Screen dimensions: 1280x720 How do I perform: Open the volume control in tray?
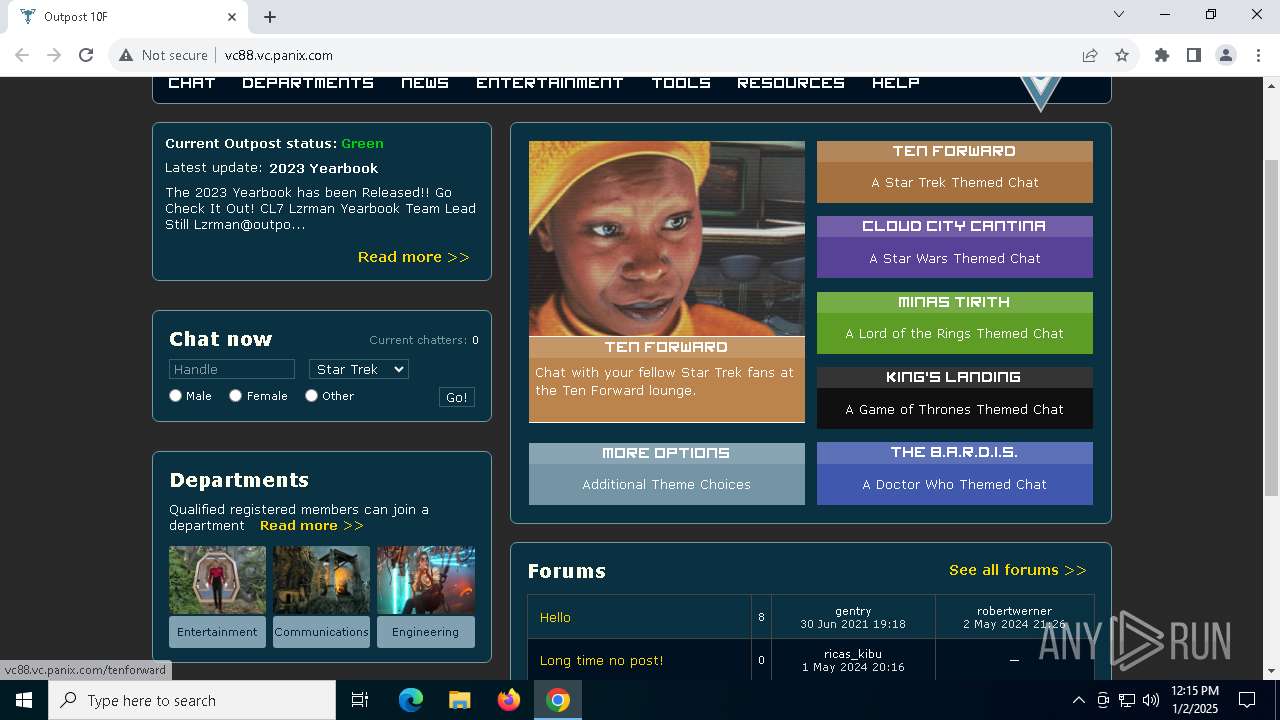(x=1151, y=700)
